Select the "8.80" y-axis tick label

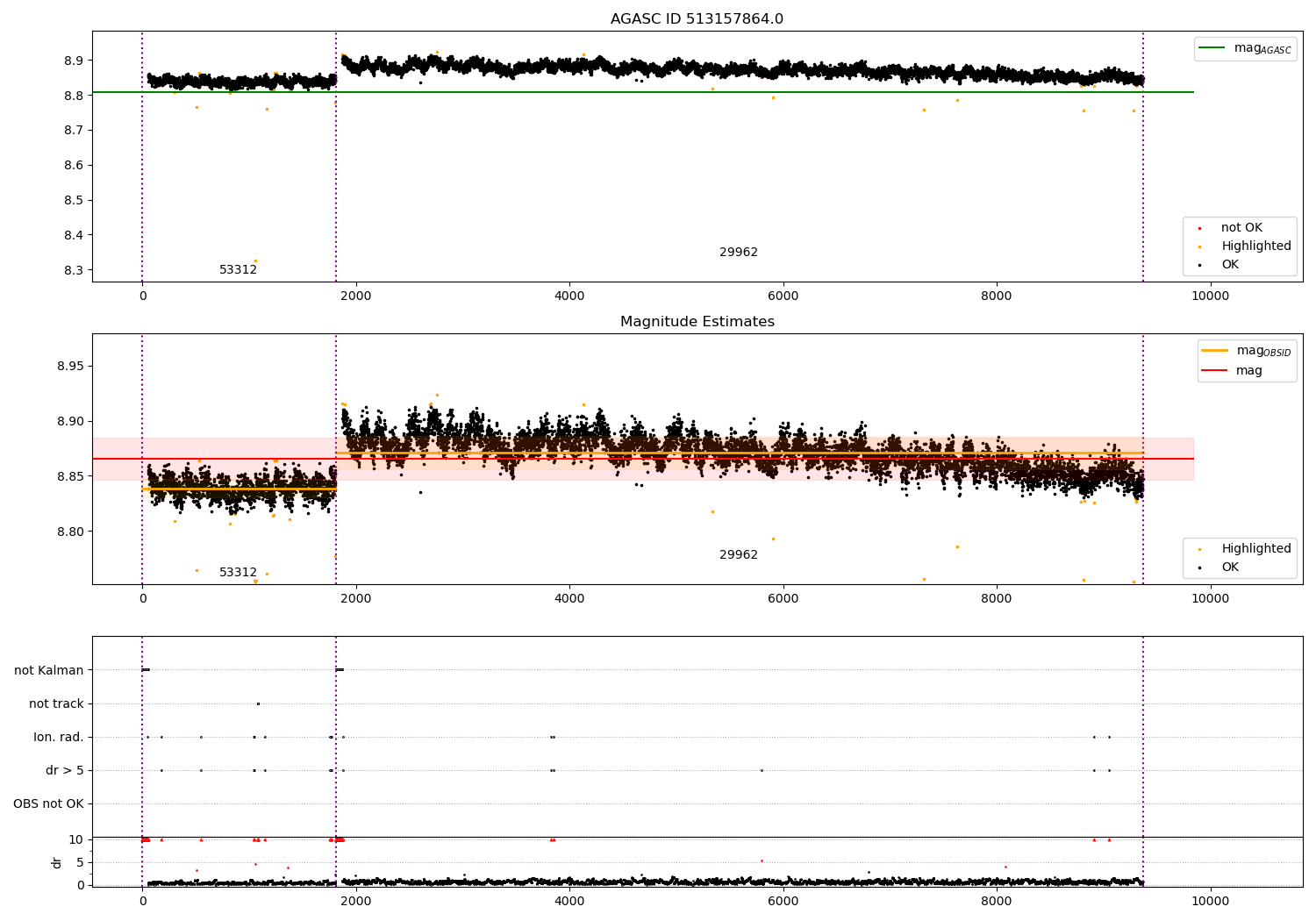(x=70, y=532)
